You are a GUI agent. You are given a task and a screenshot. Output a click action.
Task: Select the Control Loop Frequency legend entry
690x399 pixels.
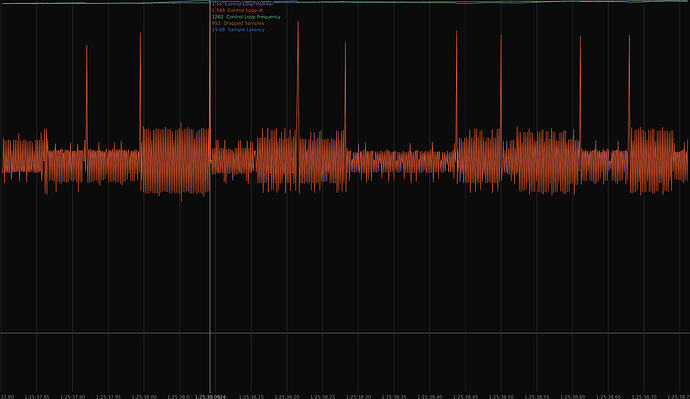[x=246, y=17]
